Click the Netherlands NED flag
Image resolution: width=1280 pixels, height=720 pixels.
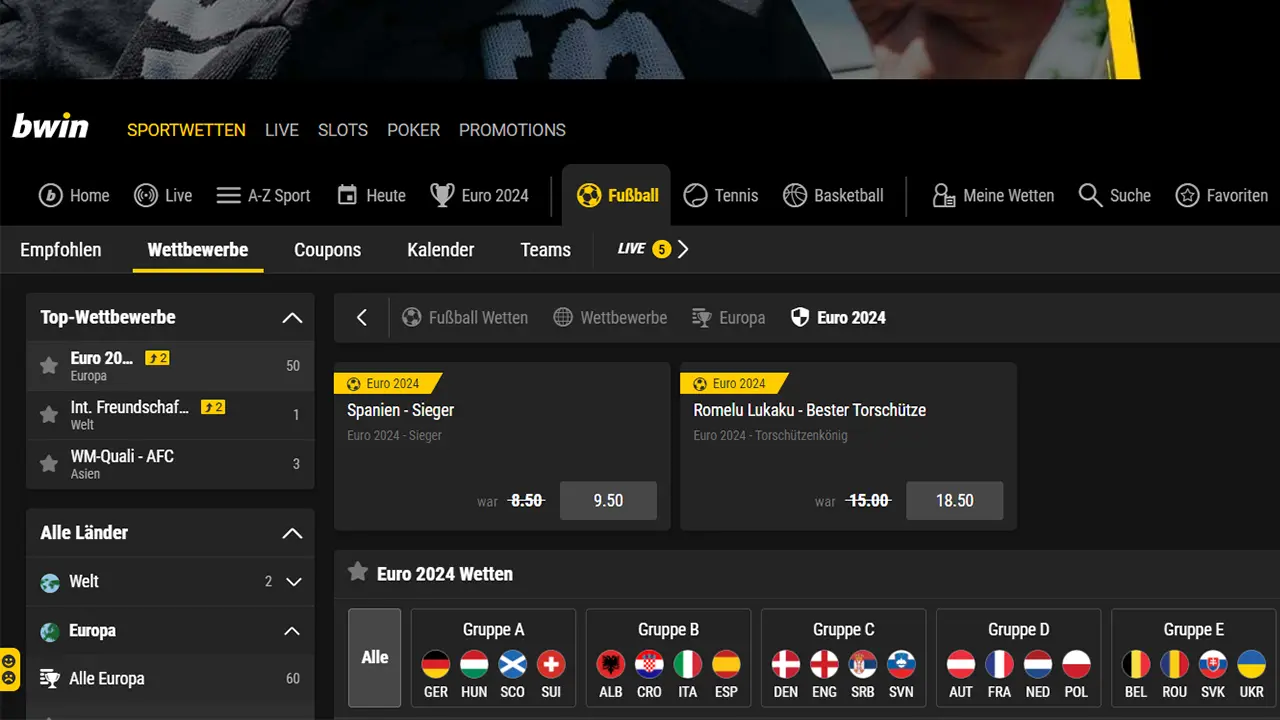tap(1038, 664)
